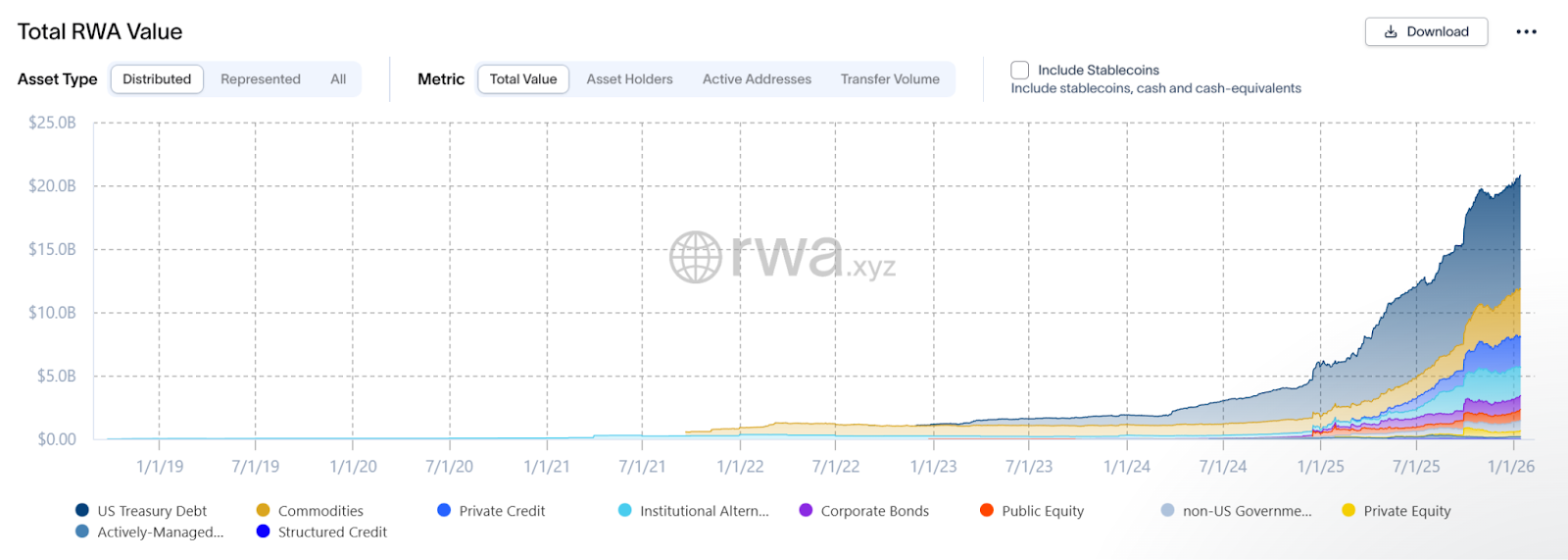This screenshot has width=1568, height=560.
Task: Select the Distributed asset type
Action: (157, 79)
